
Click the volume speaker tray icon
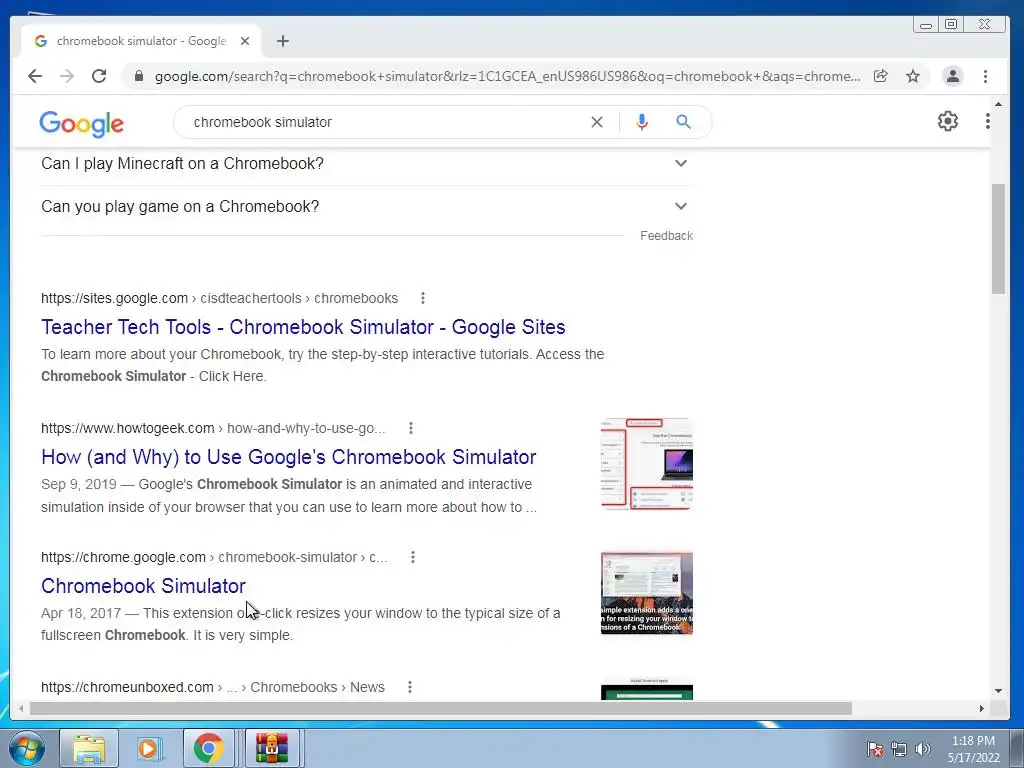(x=922, y=749)
